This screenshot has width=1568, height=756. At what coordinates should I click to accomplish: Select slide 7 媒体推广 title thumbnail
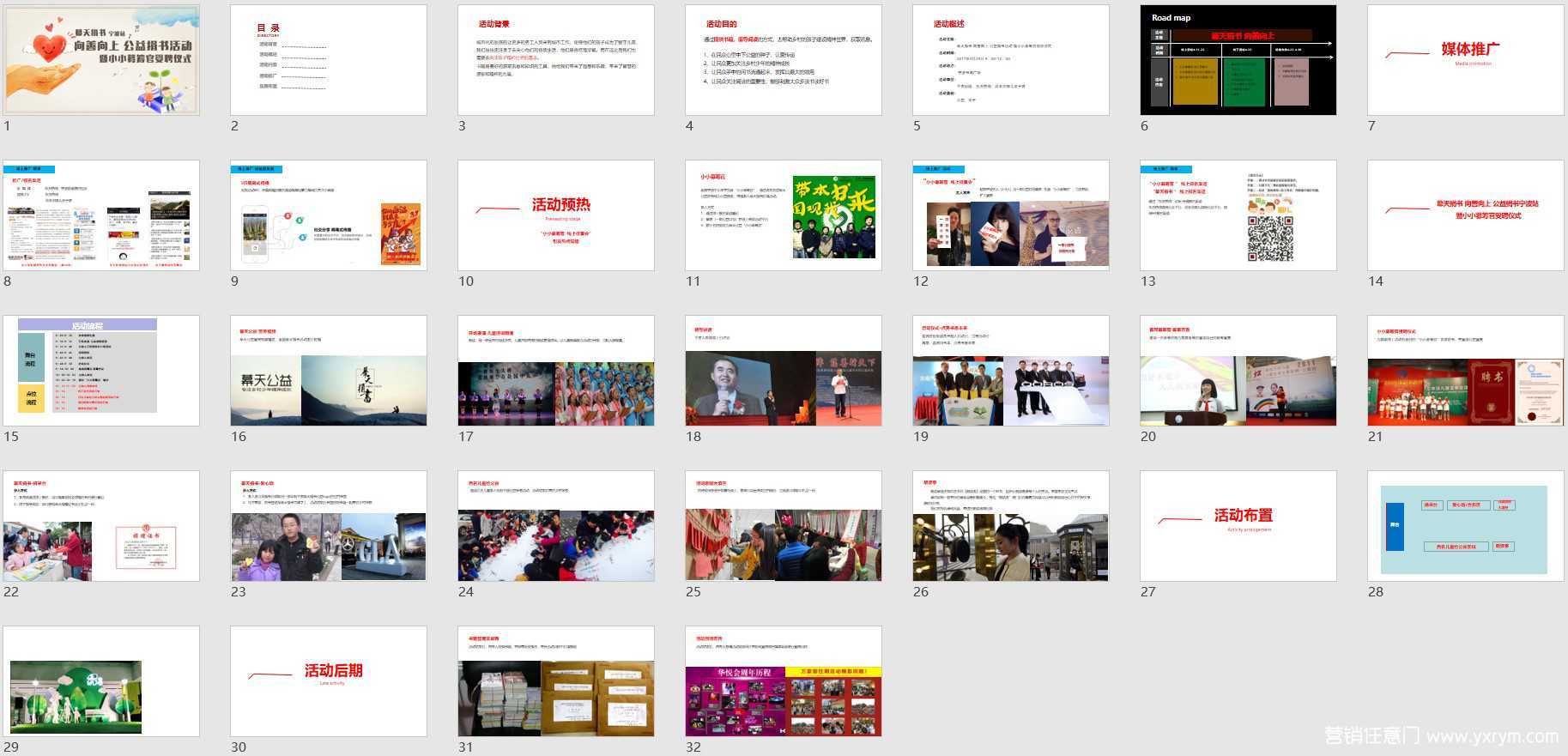[1466, 60]
